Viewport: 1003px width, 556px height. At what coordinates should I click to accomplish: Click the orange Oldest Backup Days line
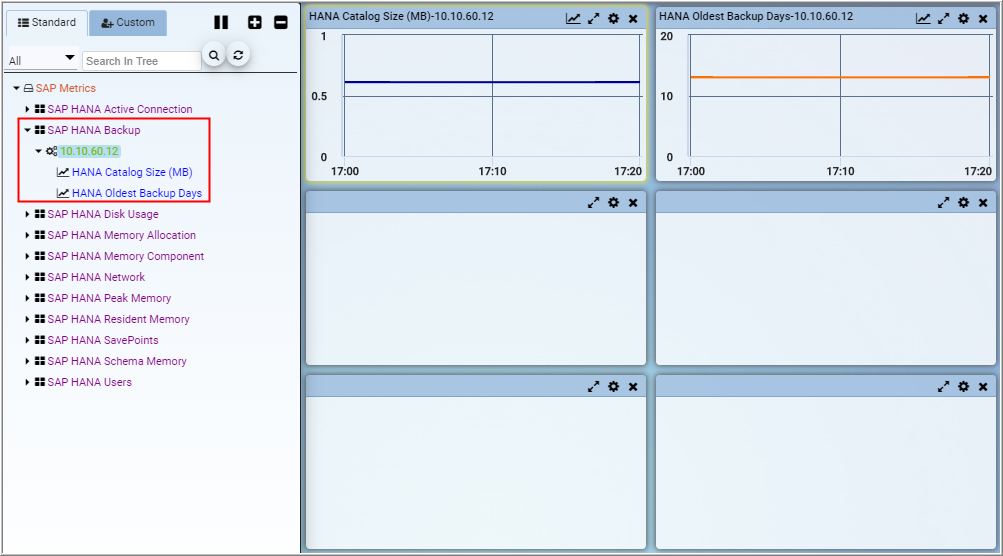pos(840,77)
